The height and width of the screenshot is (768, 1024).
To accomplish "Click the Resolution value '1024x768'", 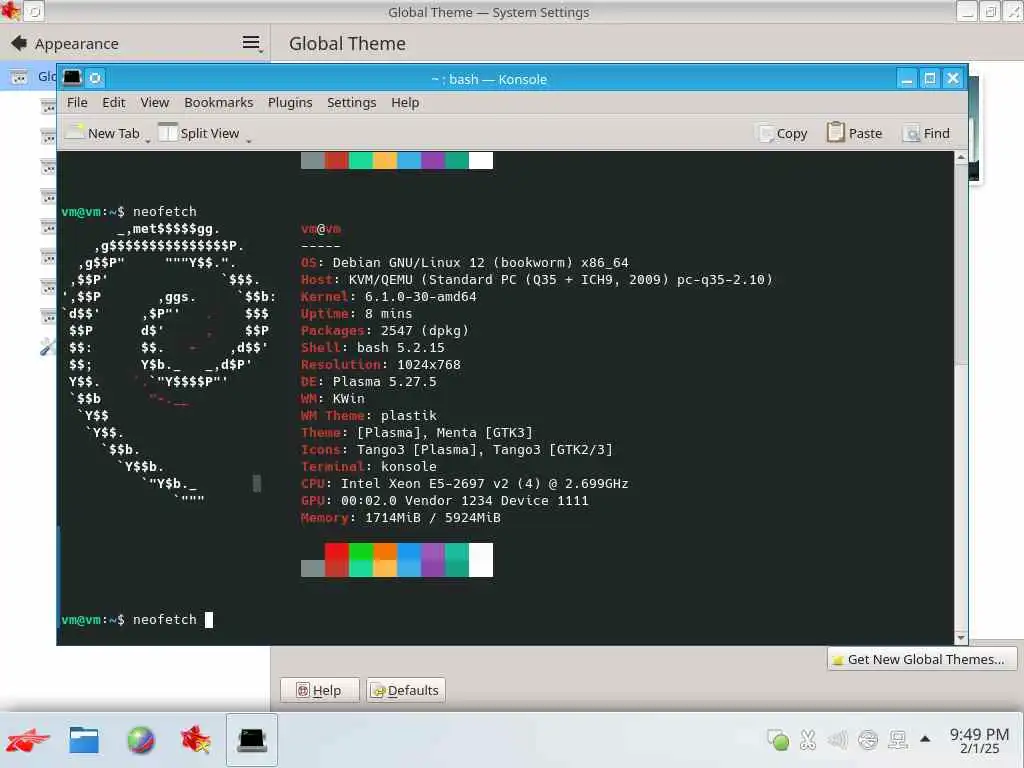I will [428, 364].
